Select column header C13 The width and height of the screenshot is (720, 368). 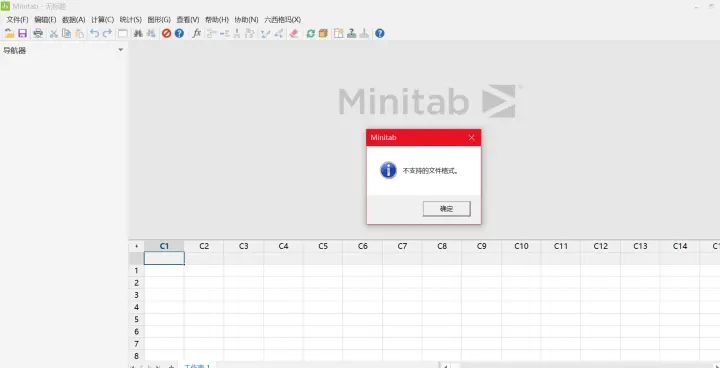coord(640,246)
